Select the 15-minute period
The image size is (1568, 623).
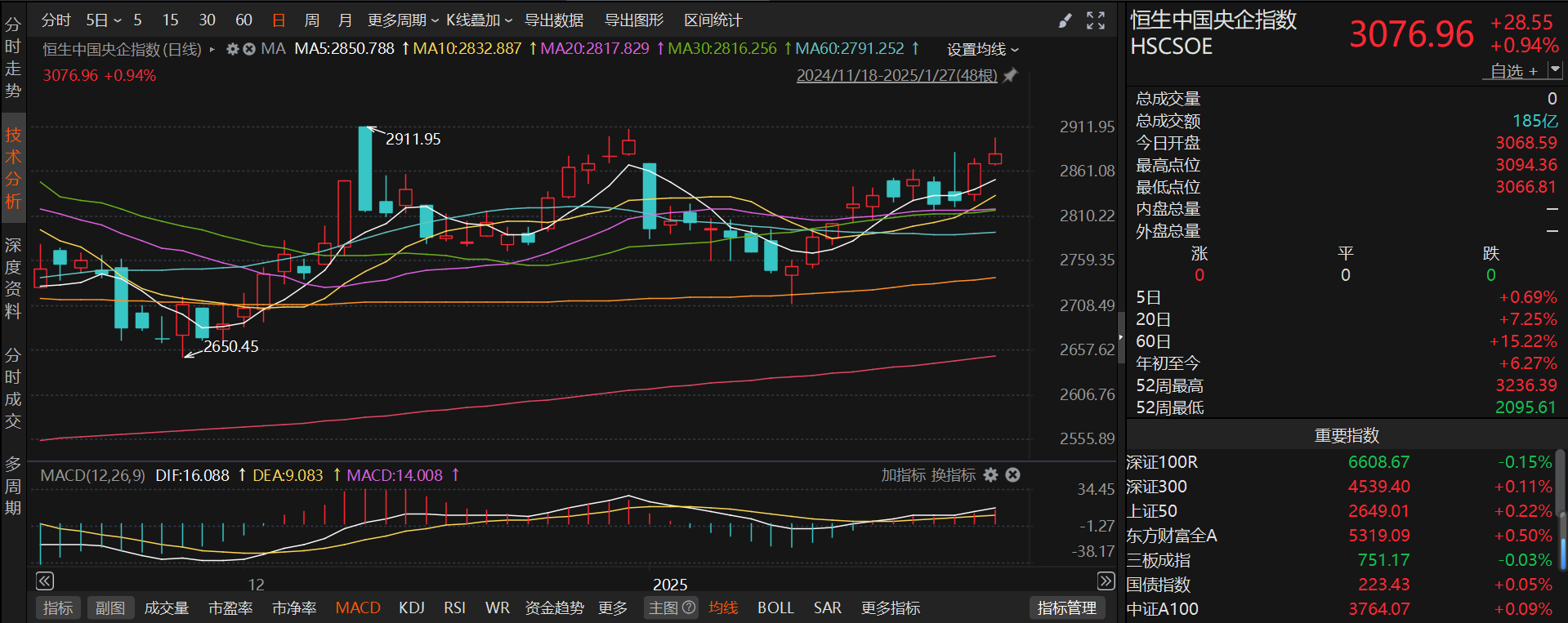point(170,20)
